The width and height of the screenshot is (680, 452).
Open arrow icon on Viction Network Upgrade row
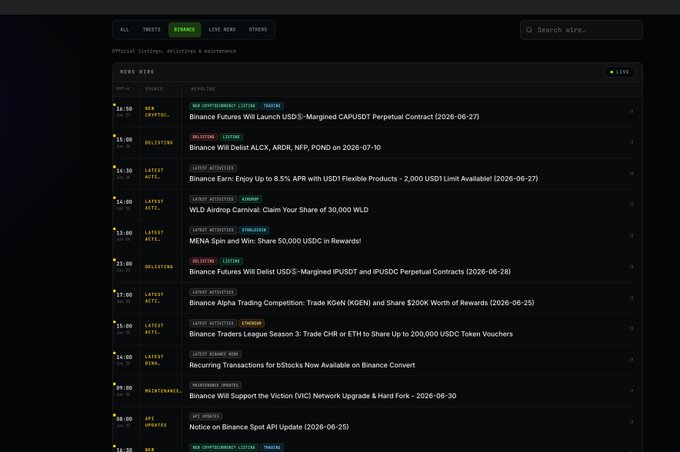(631, 391)
